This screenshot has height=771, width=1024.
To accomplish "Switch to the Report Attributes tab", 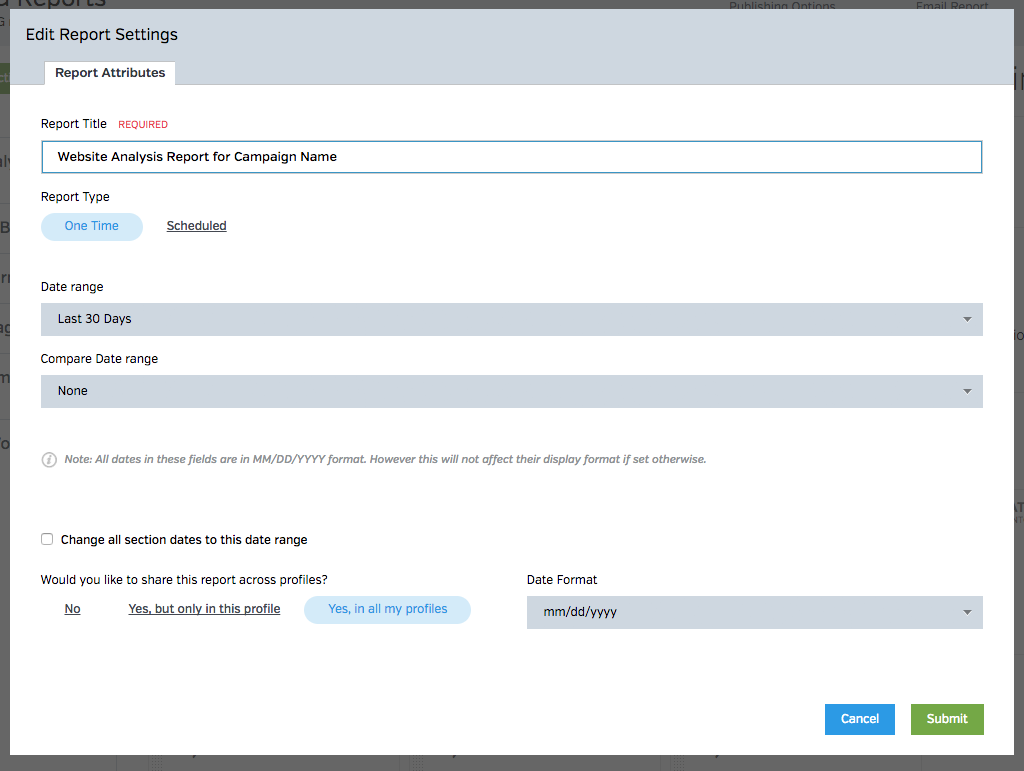I will pos(110,73).
